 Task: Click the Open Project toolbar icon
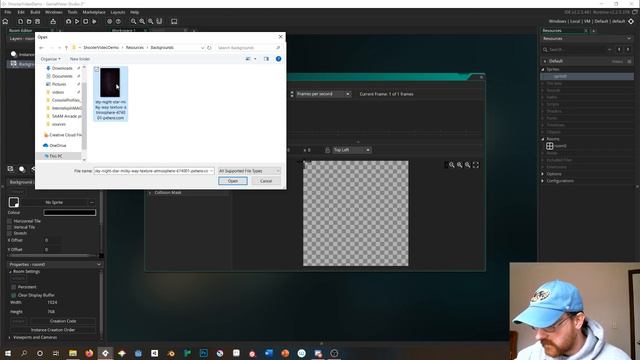(x=29, y=21)
